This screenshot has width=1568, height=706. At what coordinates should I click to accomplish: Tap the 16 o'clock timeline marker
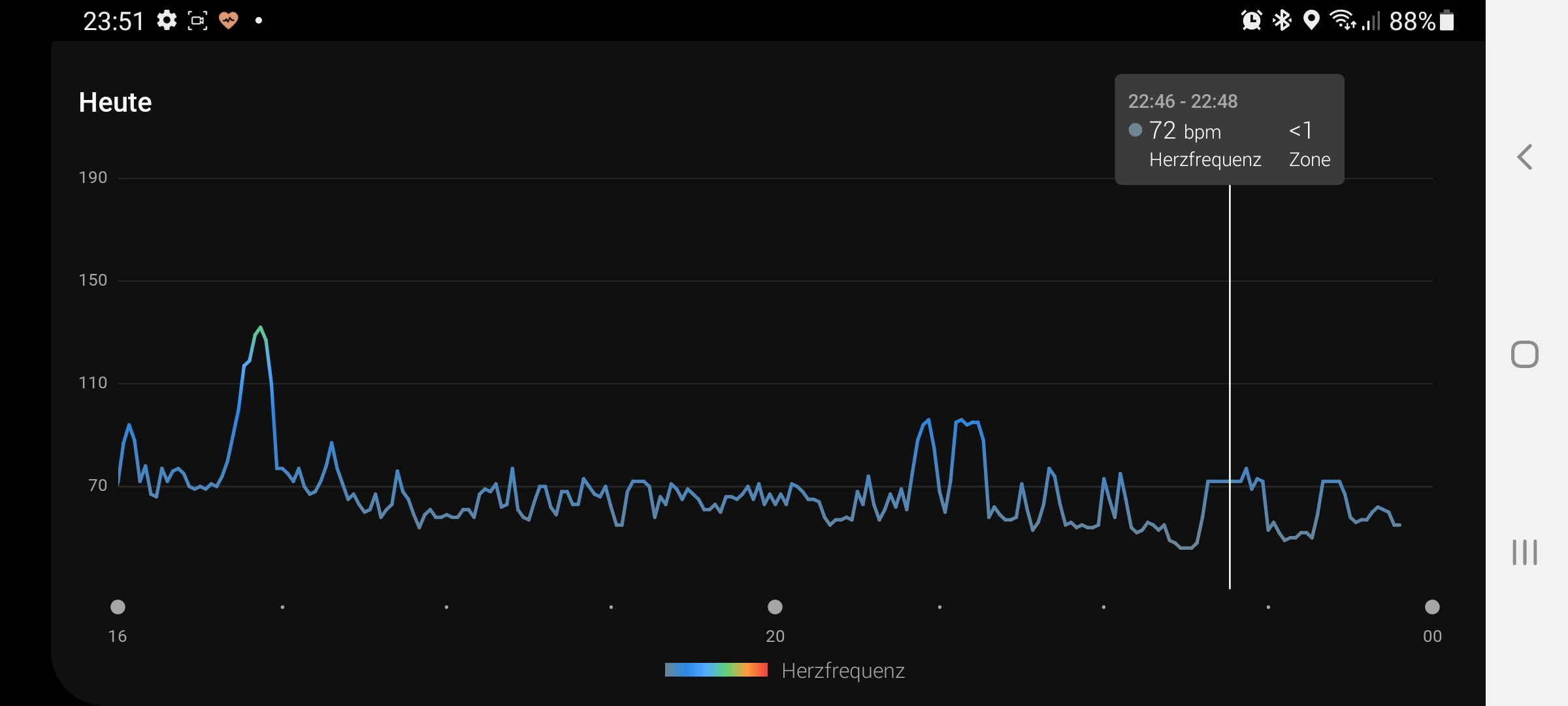(x=118, y=607)
